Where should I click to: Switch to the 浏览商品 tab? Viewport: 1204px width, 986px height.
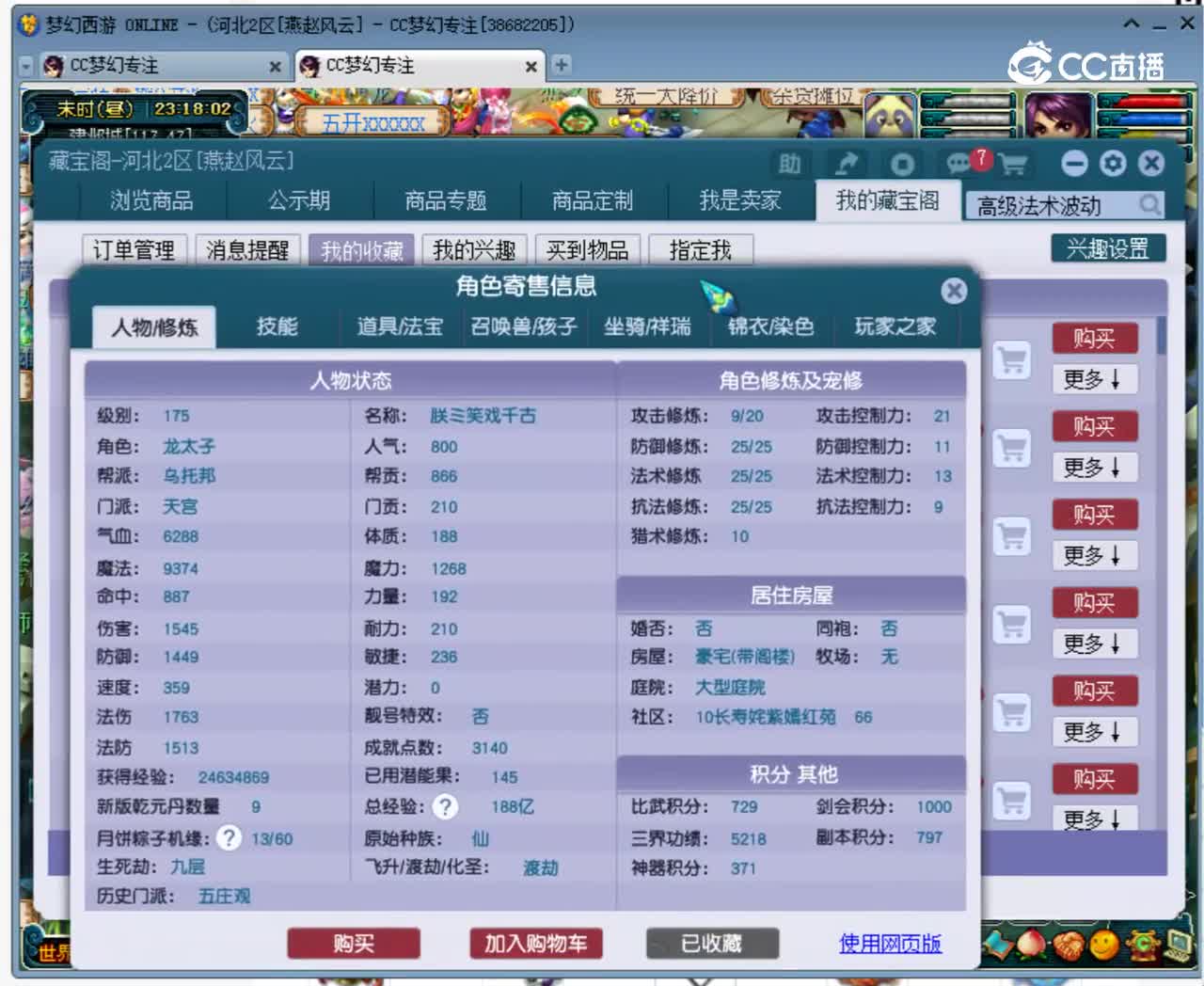click(151, 200)
